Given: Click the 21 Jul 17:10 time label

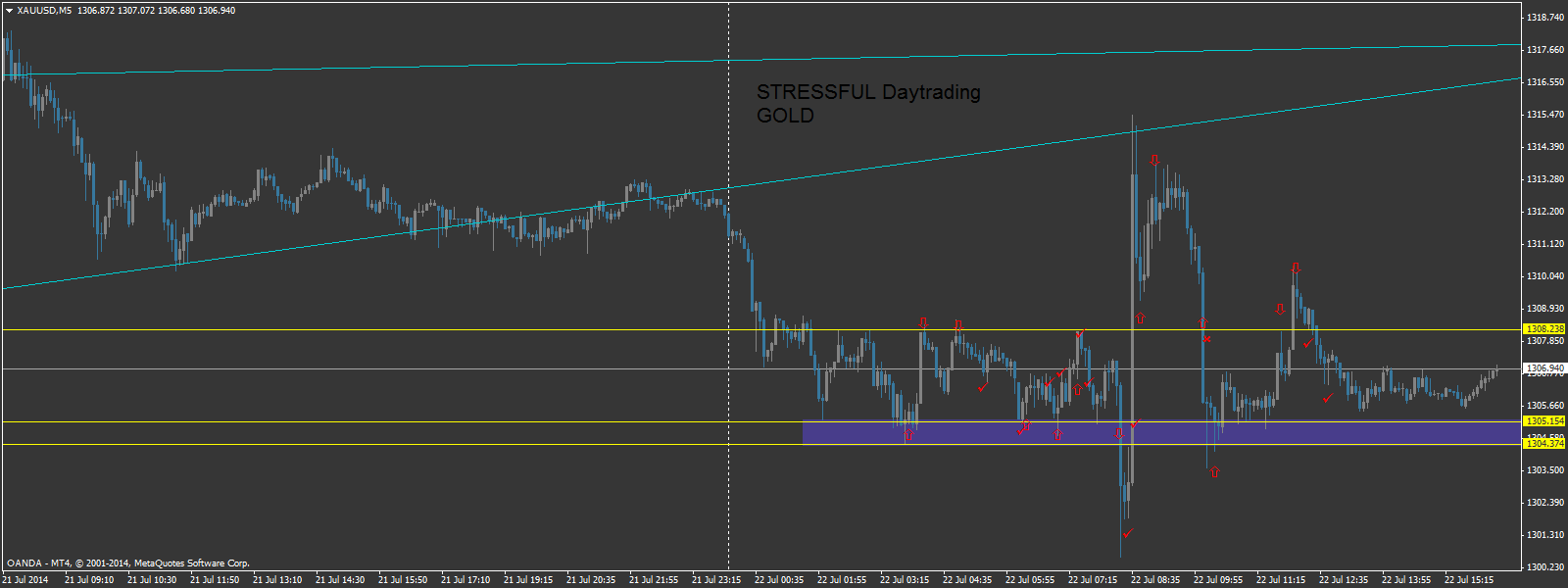Looking at the screenshot, I should point(465,580).
